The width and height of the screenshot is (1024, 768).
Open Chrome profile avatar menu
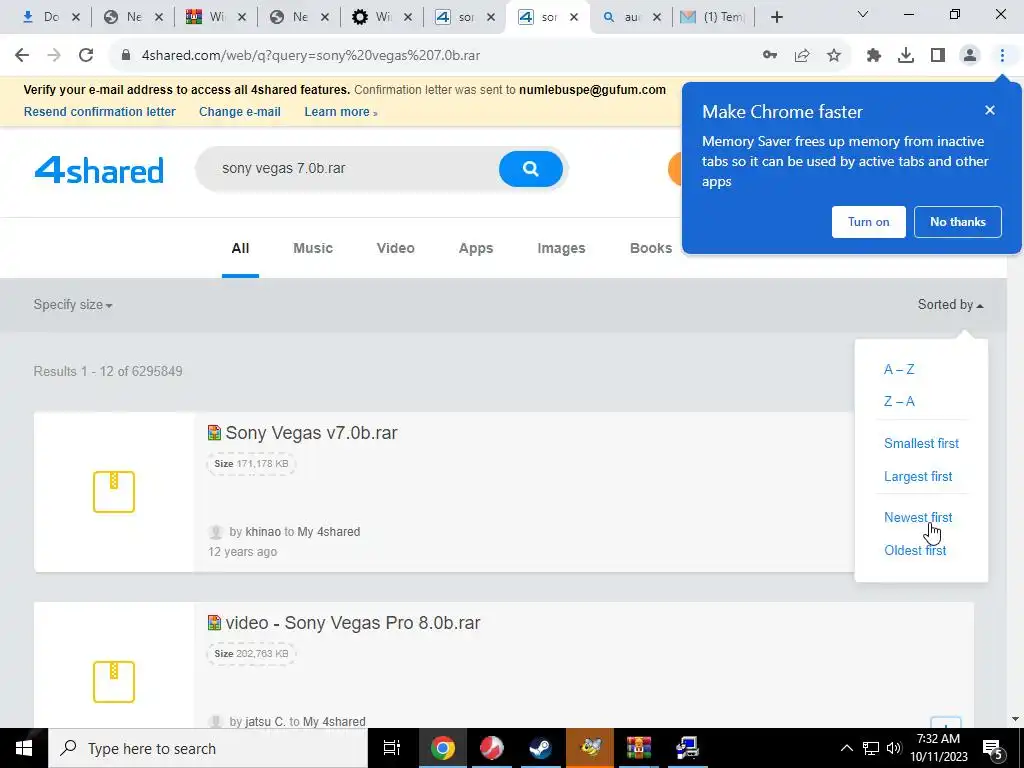click(x=970, y=56)
